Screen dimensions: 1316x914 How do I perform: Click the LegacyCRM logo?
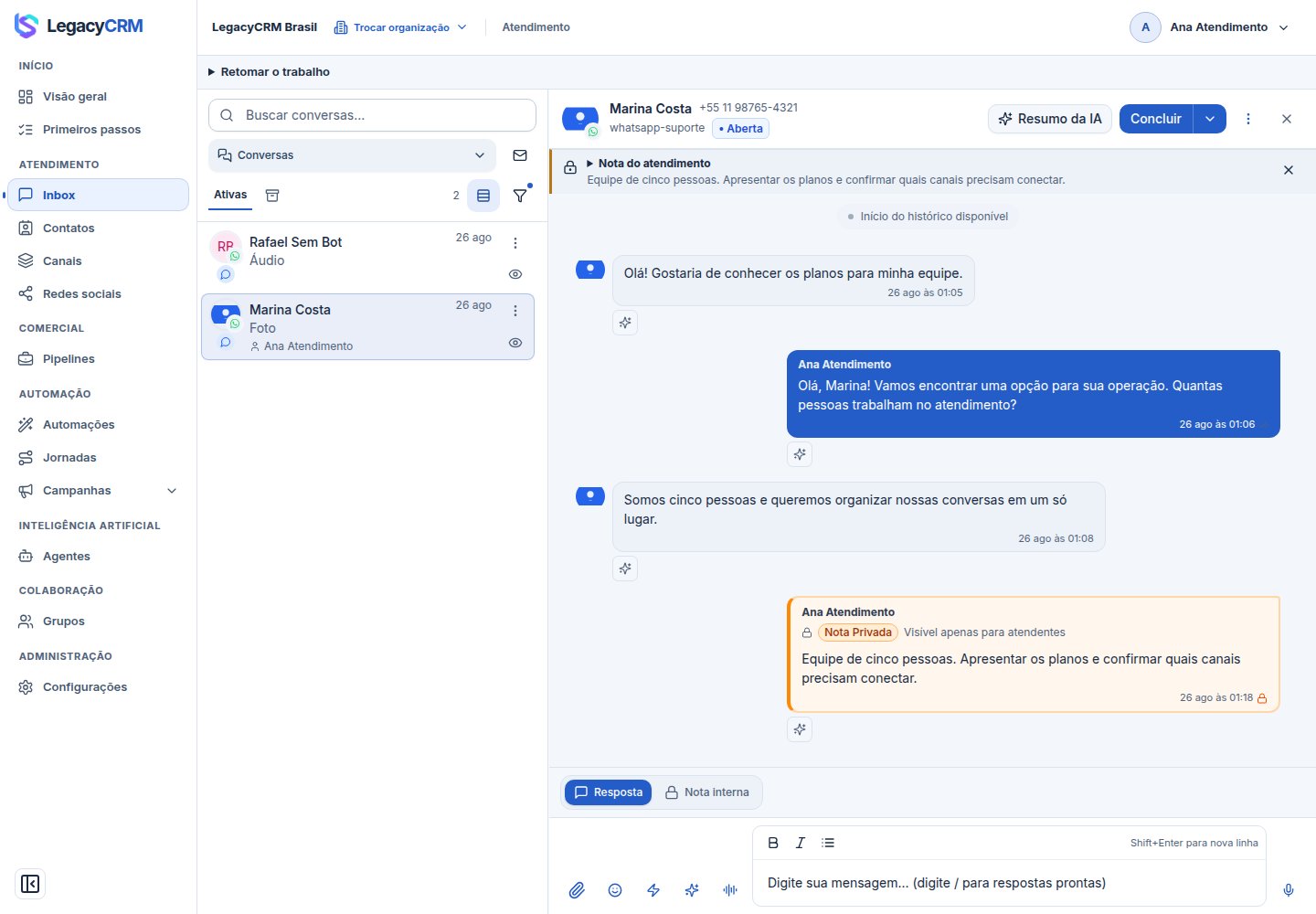[x=79, y=26]
